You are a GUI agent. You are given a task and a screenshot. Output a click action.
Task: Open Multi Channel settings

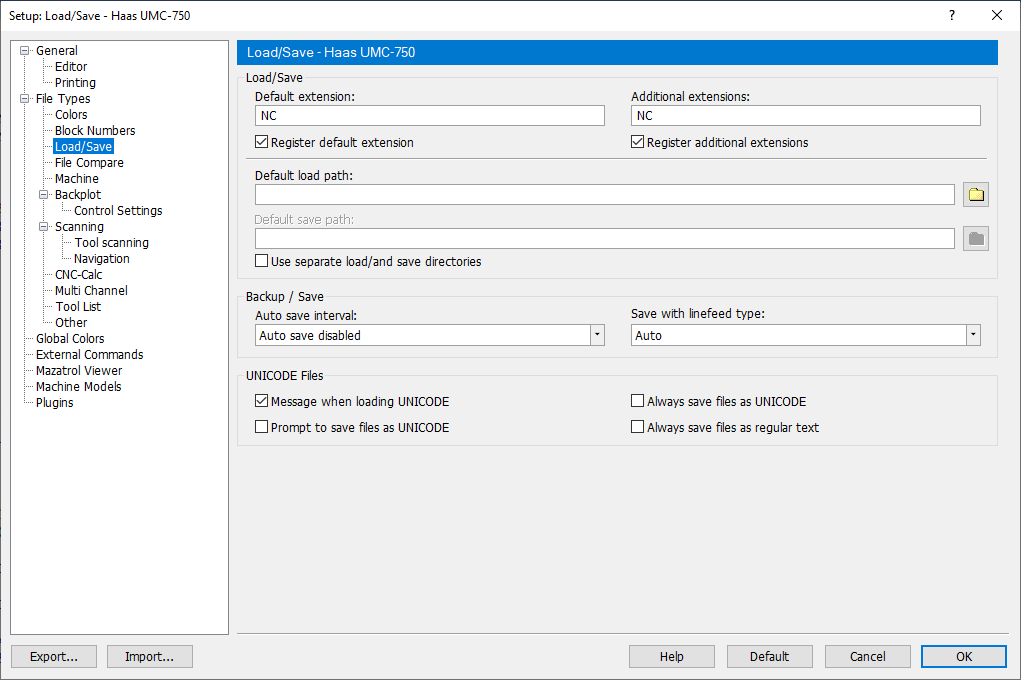click(91, 290)
